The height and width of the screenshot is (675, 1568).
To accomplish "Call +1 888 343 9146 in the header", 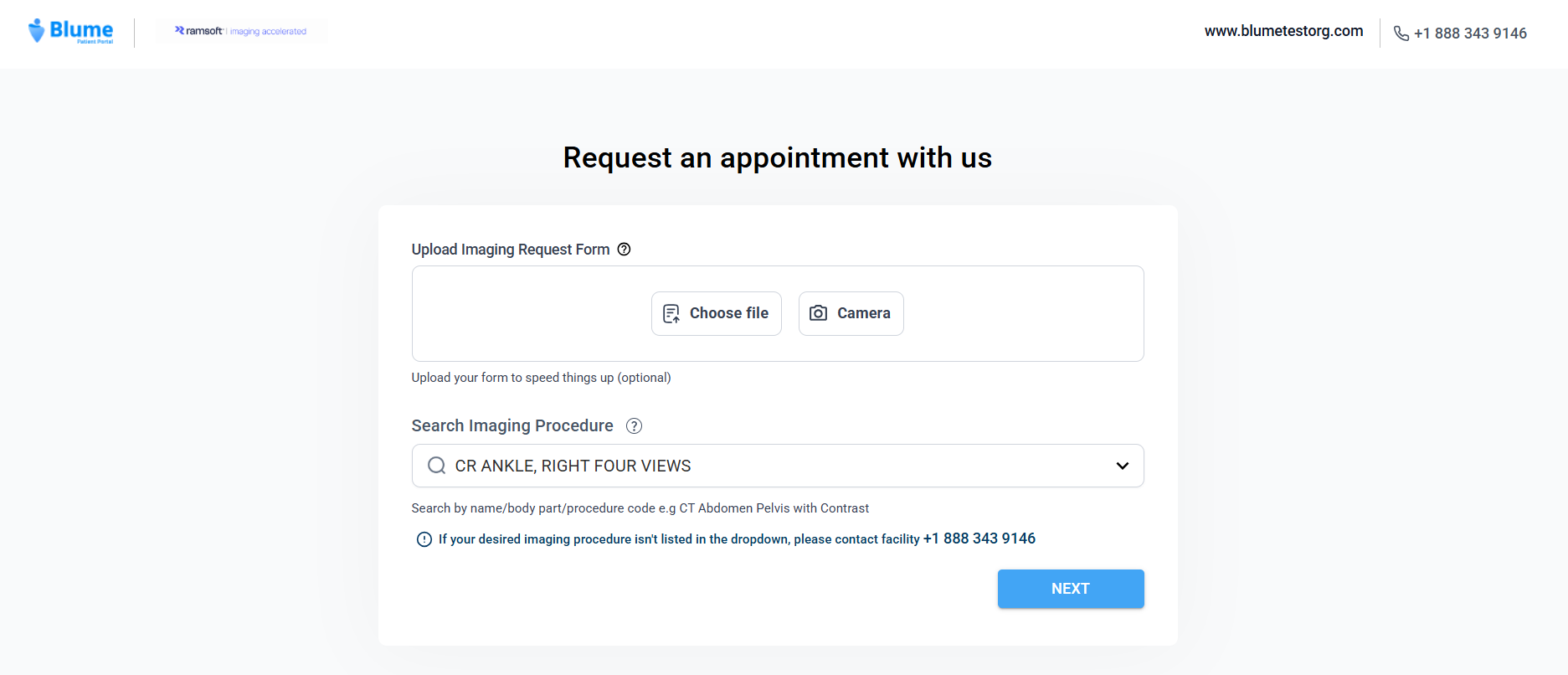I will (x=1470, y=33).
